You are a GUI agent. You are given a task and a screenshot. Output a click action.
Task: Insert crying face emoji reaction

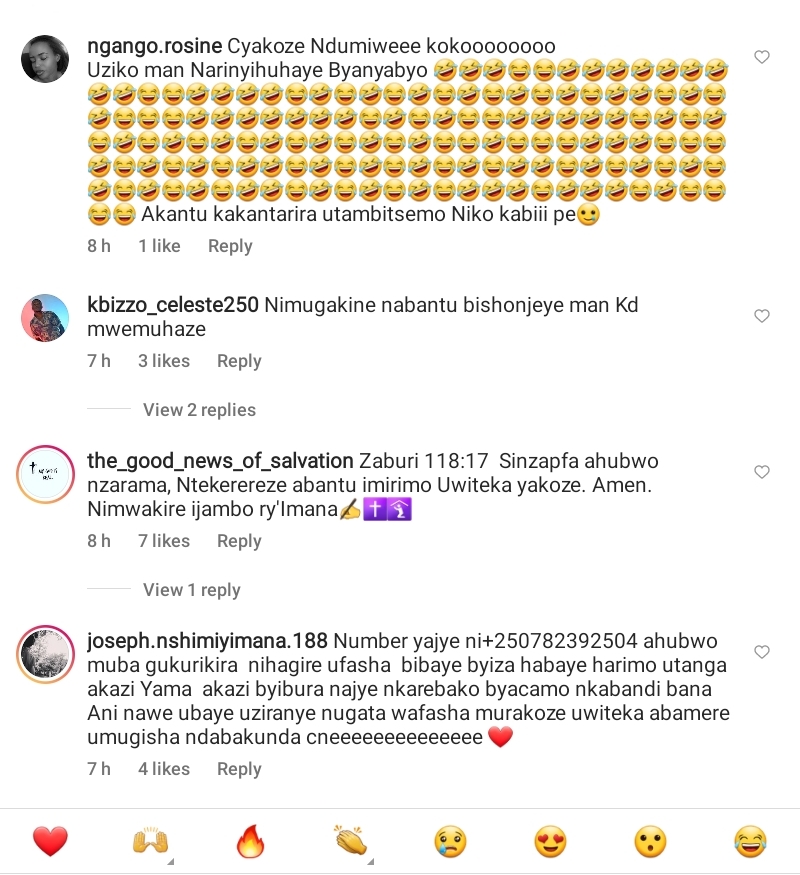point(451,841)
